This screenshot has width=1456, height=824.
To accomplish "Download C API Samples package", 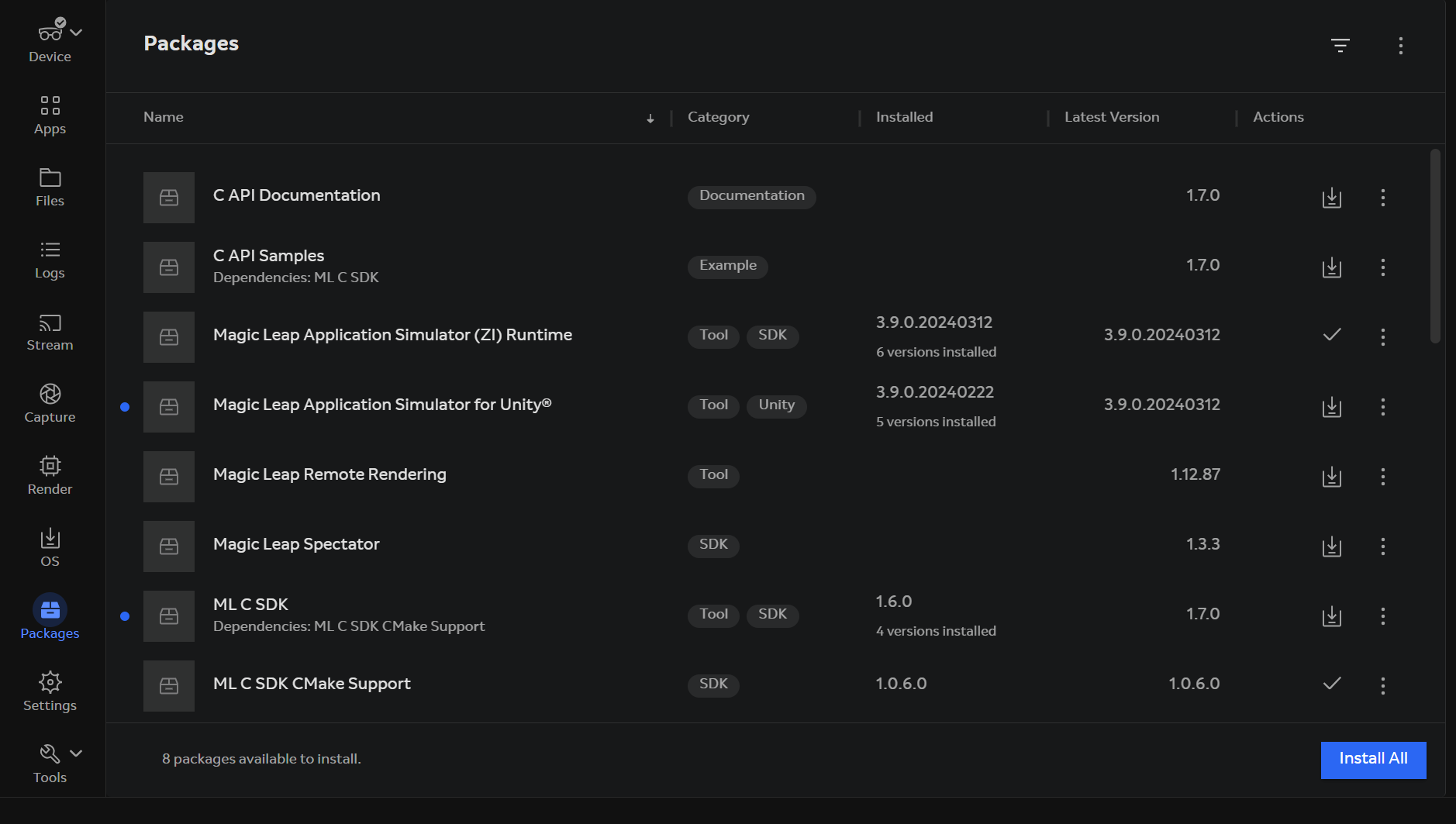I will pos(1331,267).
